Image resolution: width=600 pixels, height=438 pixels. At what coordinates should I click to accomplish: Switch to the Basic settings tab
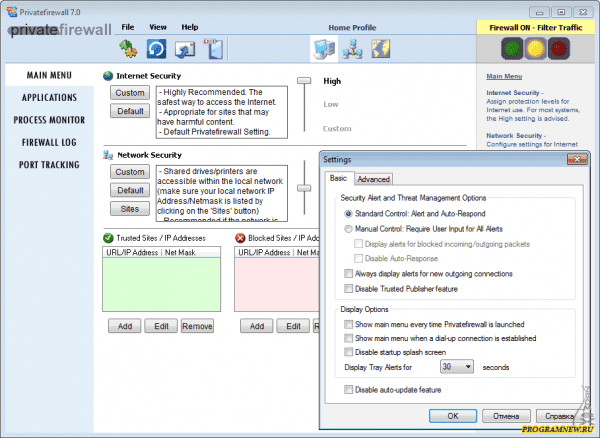click(x=338, y=178)
